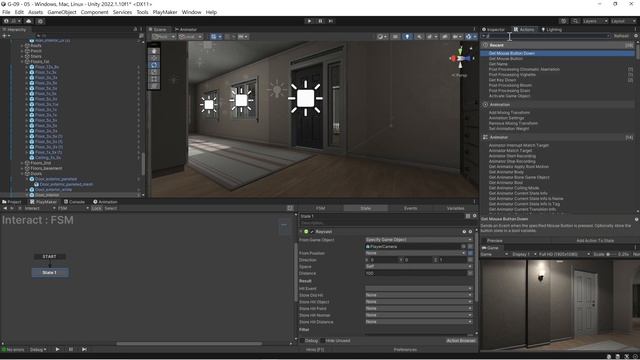Open Unity account icon in top toolbar
The width and height of the screenshot is (640, 360).
pos(11,21)
